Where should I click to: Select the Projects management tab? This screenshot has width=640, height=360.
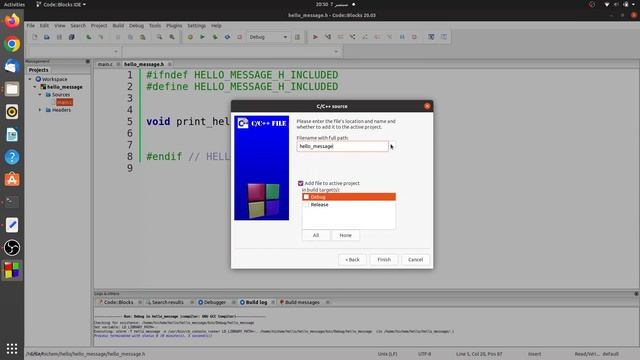(38, 70)
